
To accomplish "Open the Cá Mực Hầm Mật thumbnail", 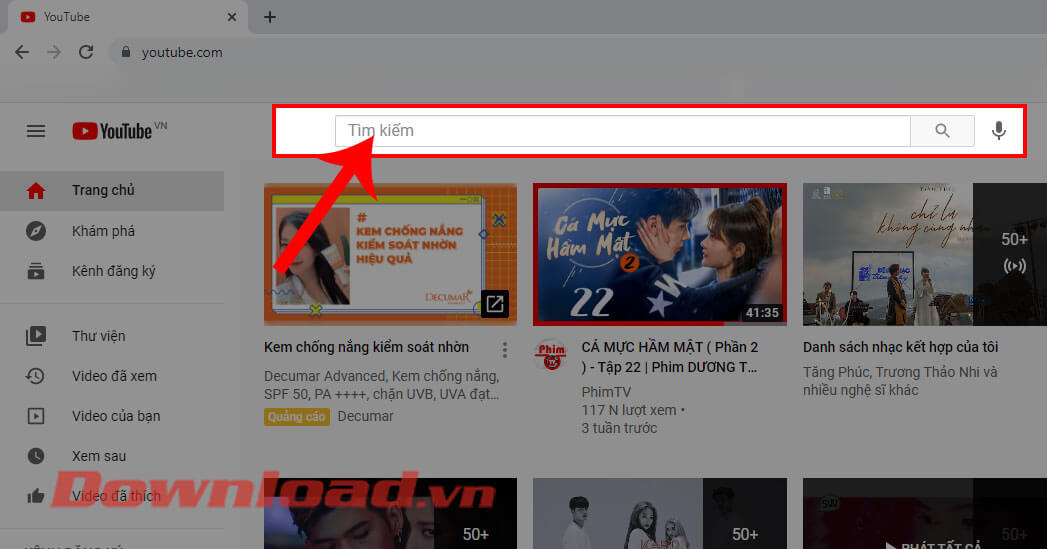I will (660, 254).
